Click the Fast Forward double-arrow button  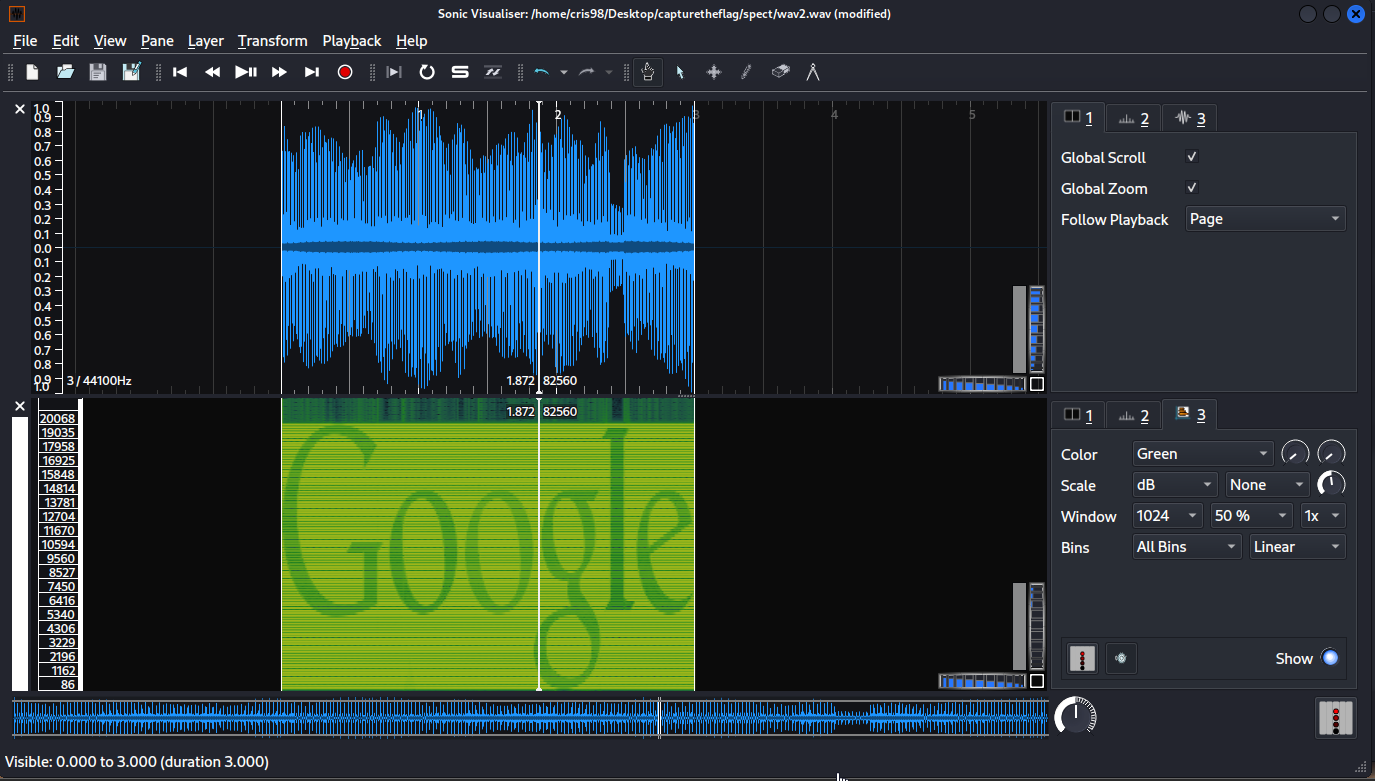pos(279,72)
